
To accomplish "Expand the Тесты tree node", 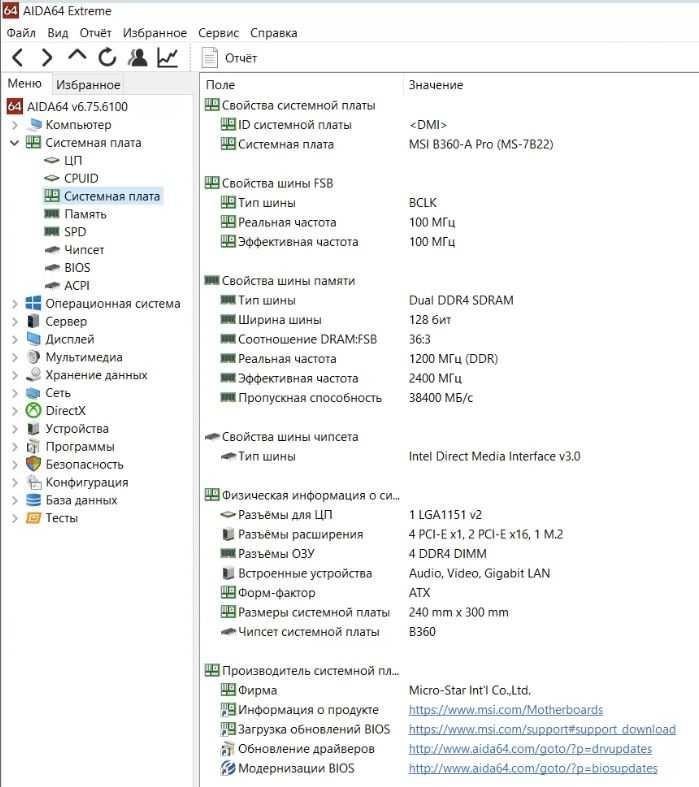I will (x=15, y=518).
